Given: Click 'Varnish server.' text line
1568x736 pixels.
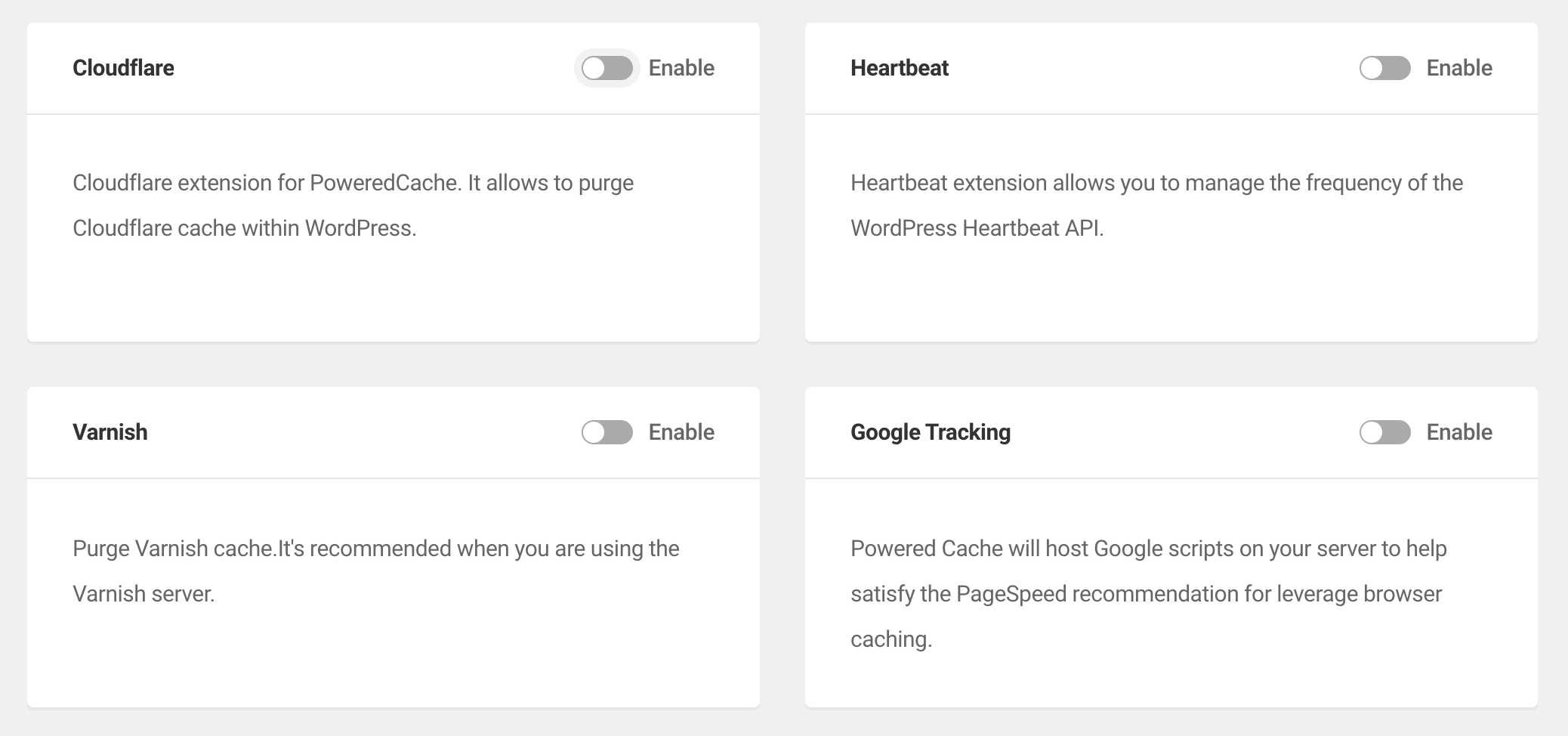Looking at the screenshot, I should coord(144,594).
